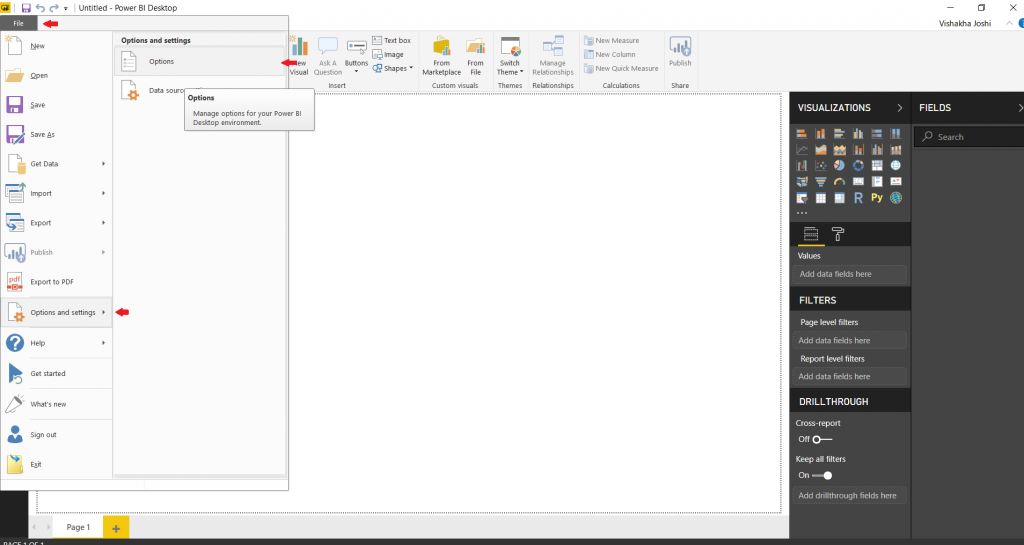1024x545 pixels.
Task: Click Add drillthrough fields here box
Action: pos(850,495)
